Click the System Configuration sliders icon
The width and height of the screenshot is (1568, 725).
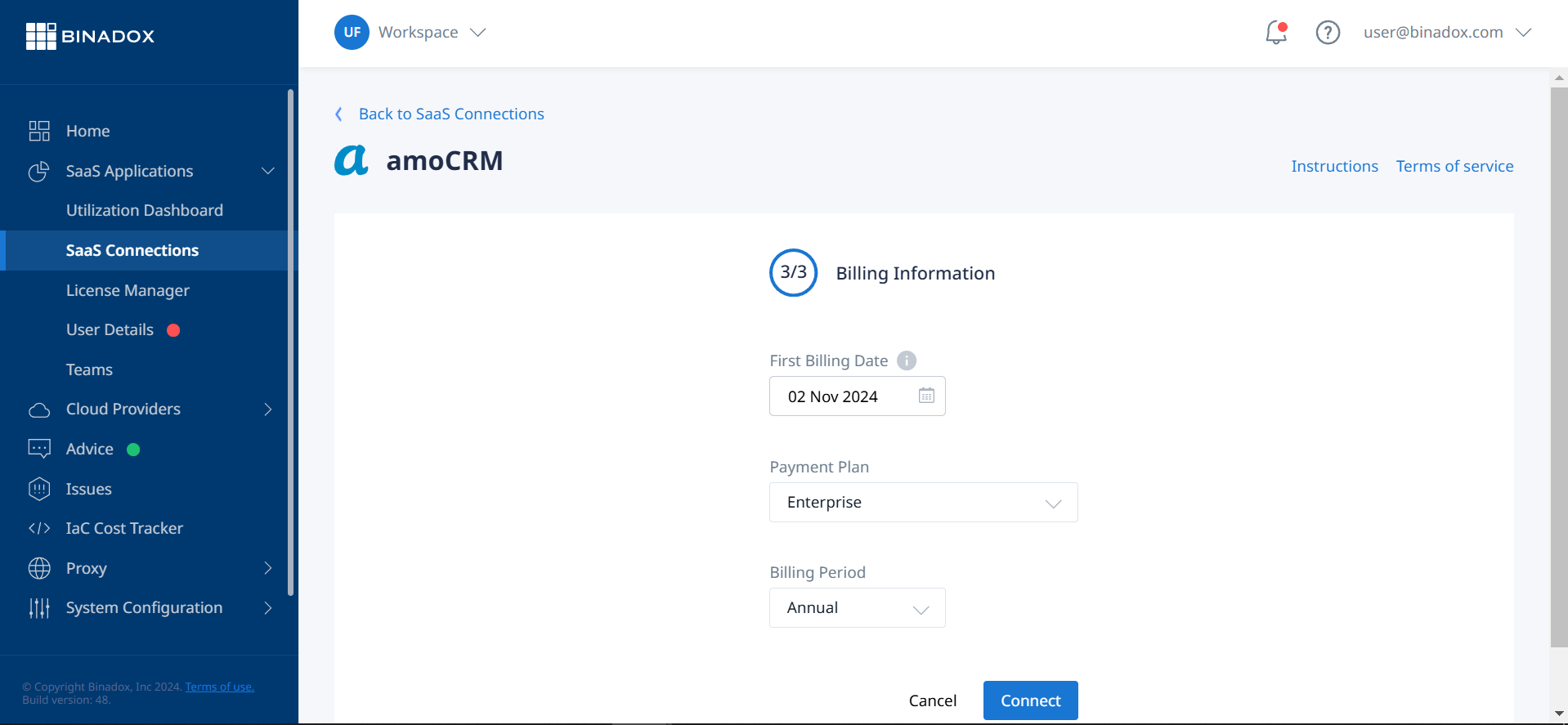click(x=39, y=607)
